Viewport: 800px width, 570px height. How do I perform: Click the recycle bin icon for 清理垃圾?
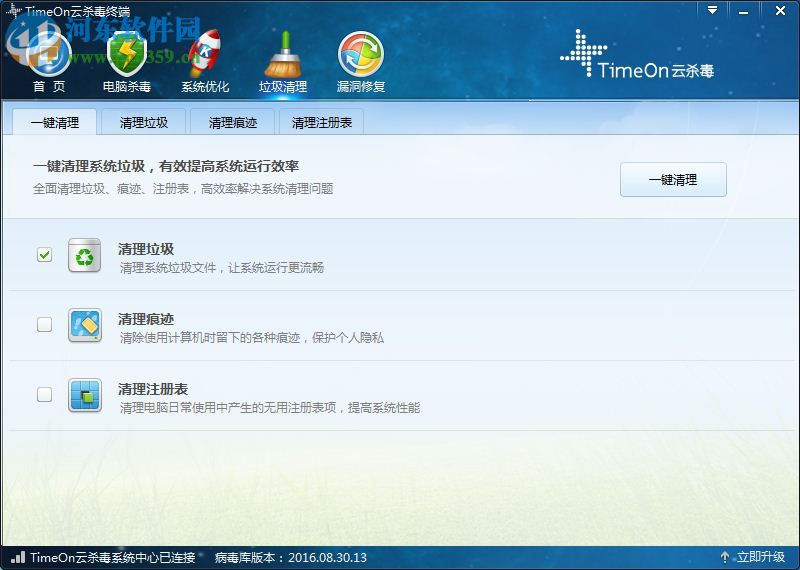(85, 255)
